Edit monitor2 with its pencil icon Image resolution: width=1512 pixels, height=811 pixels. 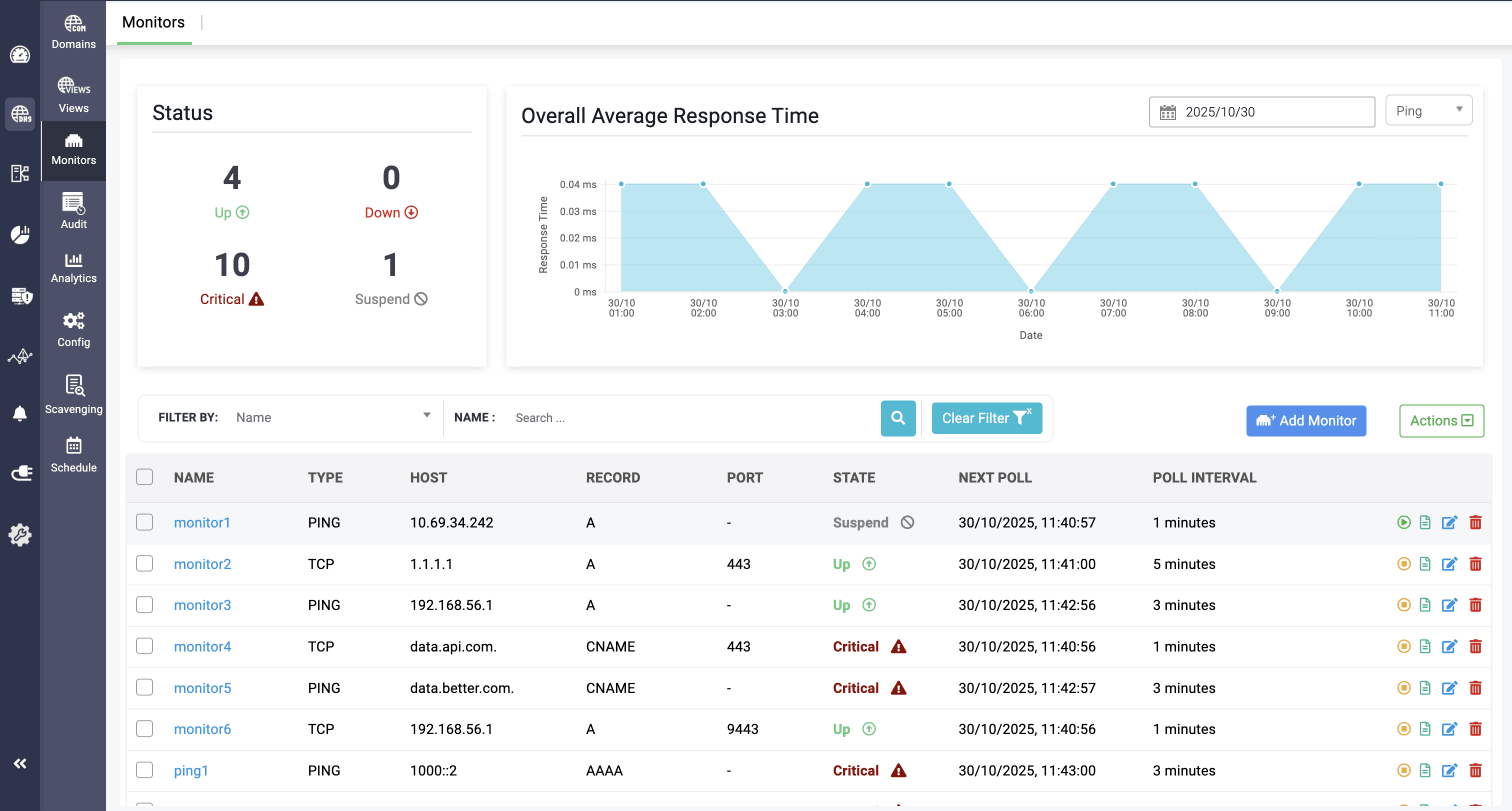1449,564
